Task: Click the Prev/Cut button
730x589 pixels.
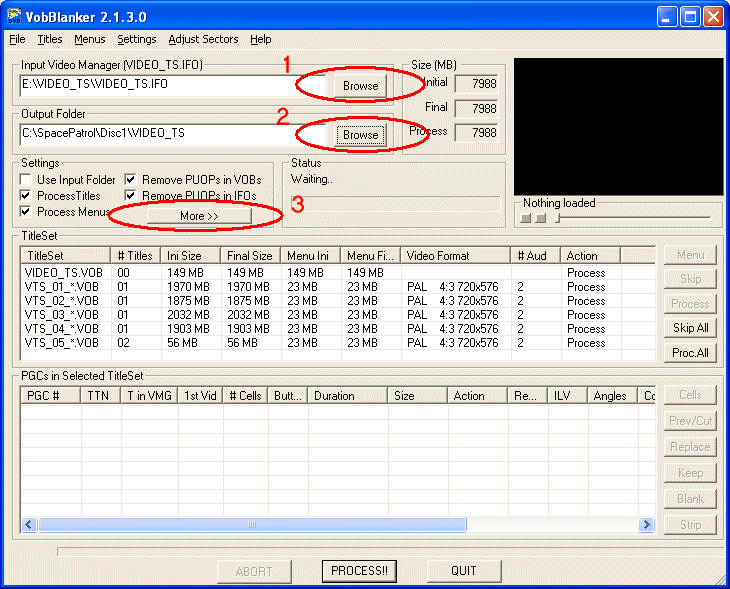Action: [x=690, y=420]
